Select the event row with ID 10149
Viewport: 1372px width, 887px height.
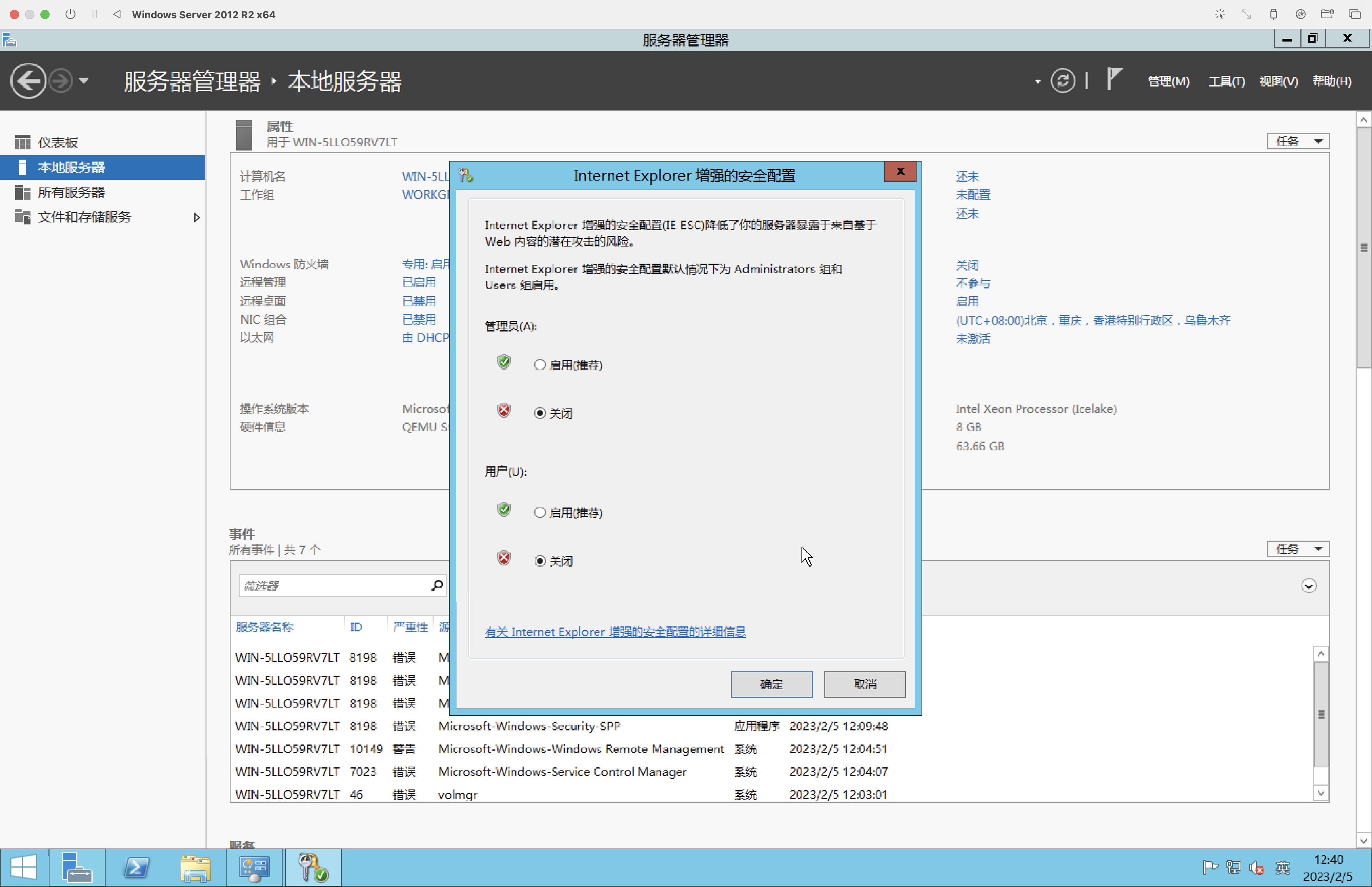(772, 749)
